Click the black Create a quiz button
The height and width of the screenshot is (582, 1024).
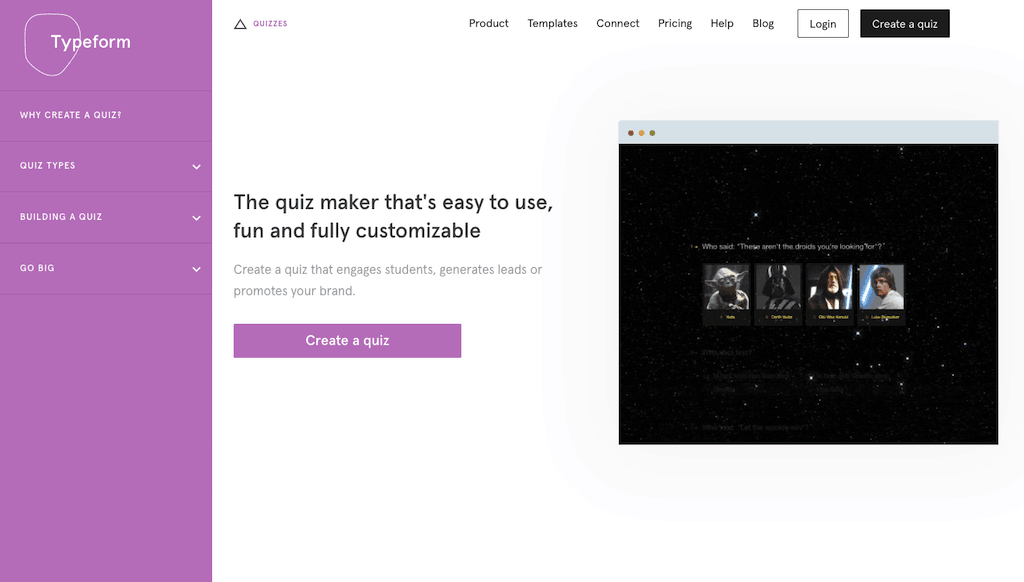tap(904, 23)
